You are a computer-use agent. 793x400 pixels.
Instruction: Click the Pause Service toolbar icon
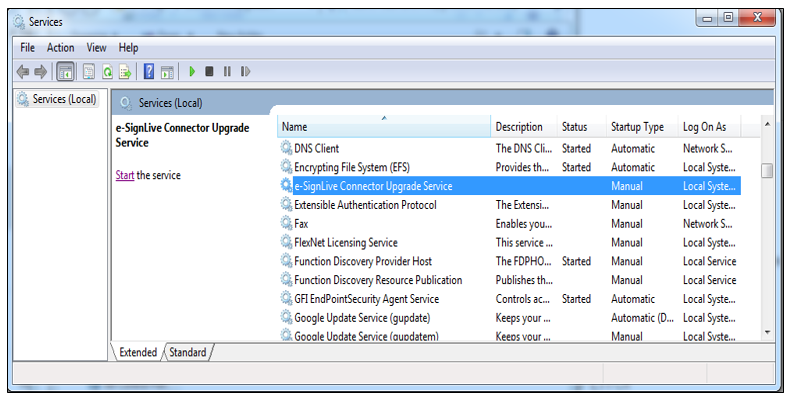coord(227,72)
